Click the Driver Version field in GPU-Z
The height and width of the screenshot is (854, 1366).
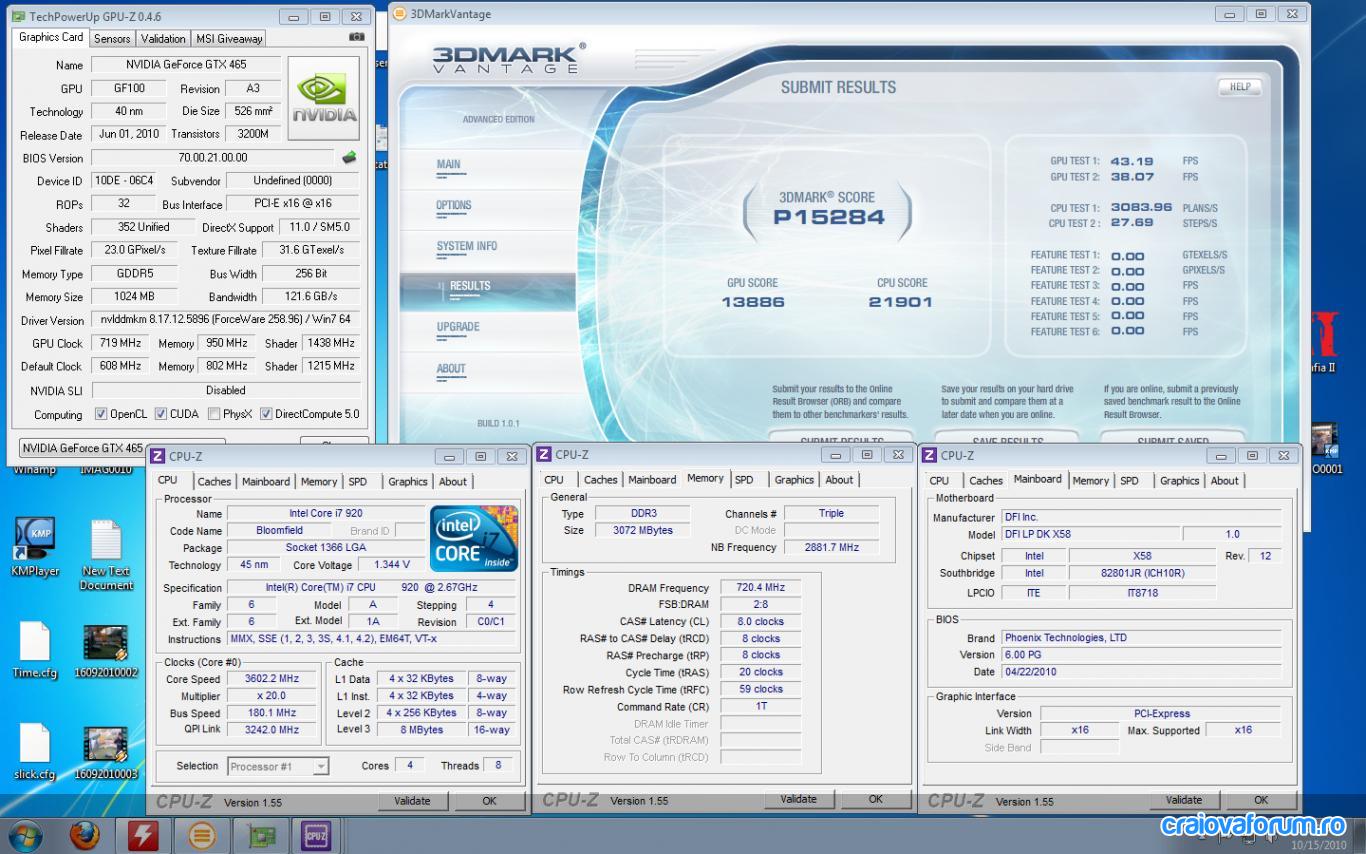point(225,320)
